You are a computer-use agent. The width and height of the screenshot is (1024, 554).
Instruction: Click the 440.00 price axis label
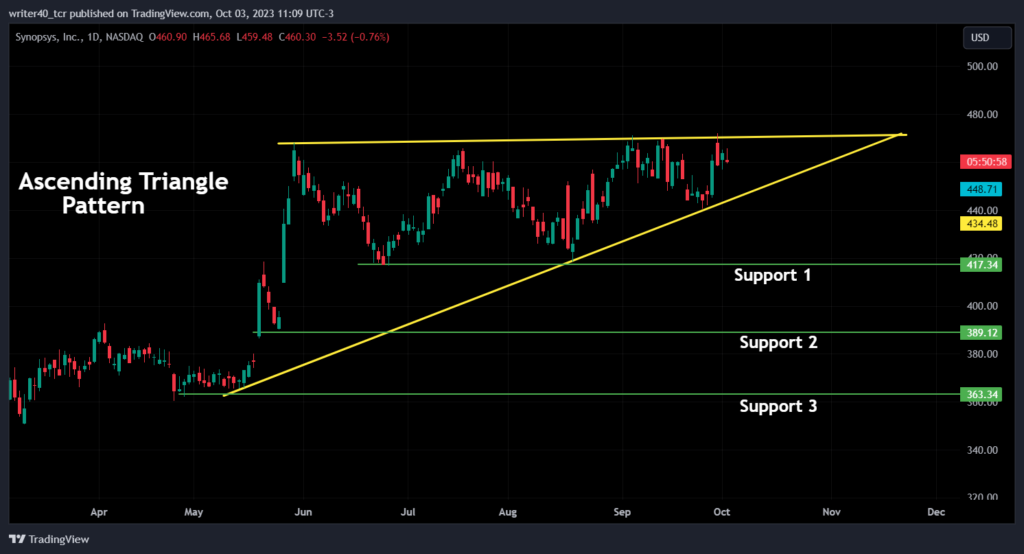[982, 210]
